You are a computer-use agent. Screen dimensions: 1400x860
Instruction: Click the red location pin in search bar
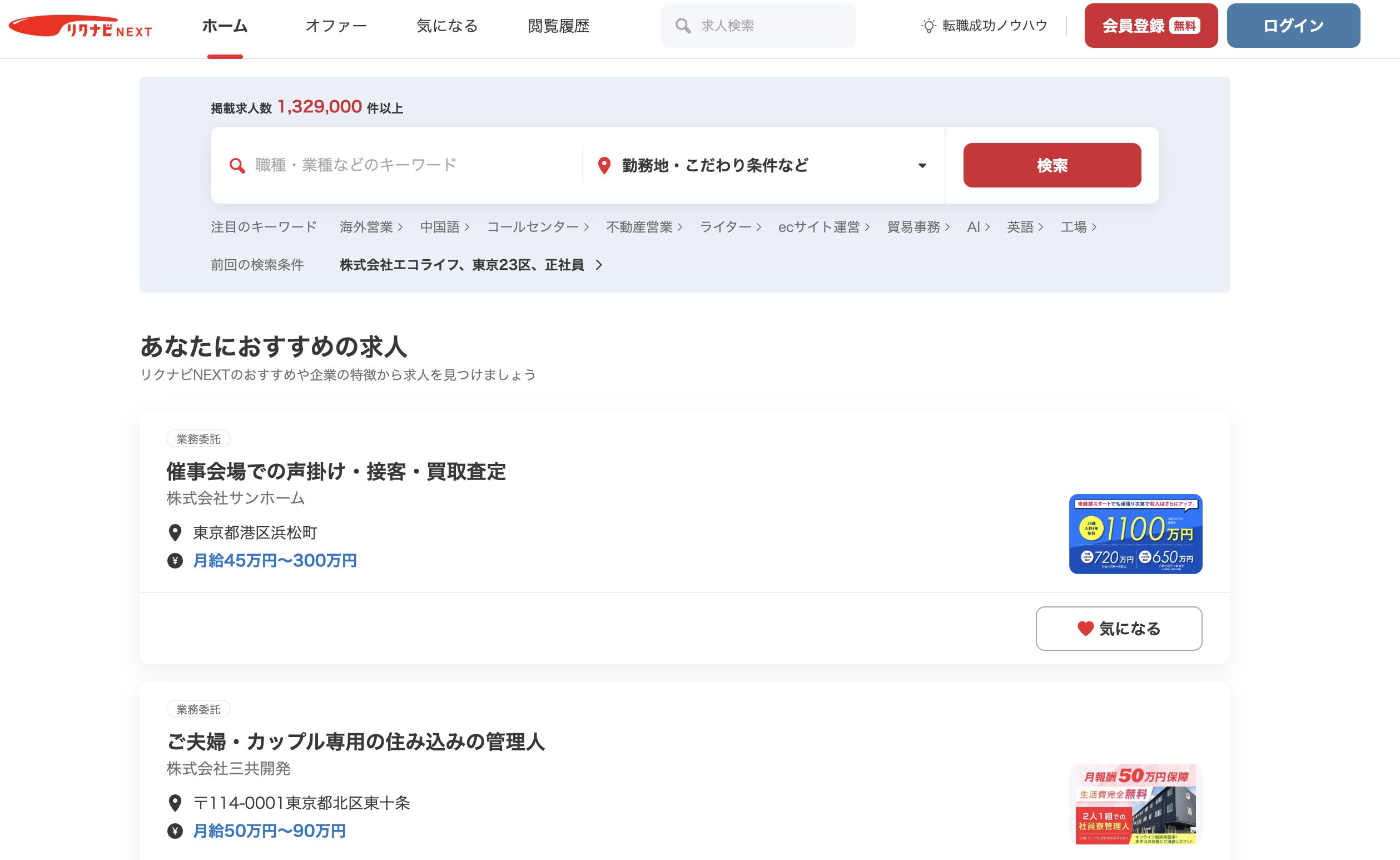coord(604,166)
